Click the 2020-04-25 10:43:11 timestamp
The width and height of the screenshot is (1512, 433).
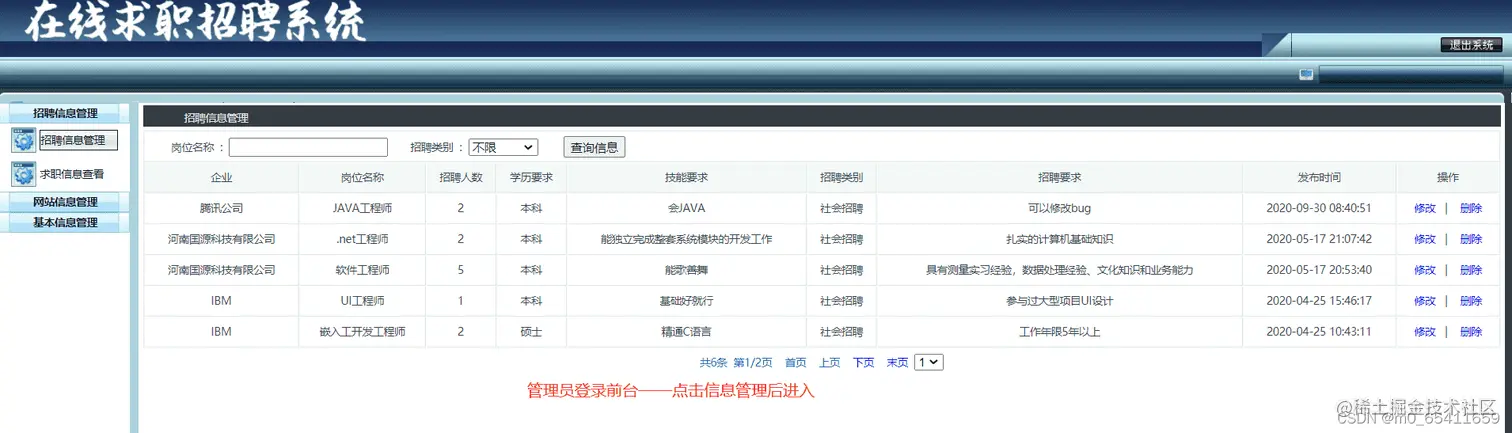point(1319,332)
